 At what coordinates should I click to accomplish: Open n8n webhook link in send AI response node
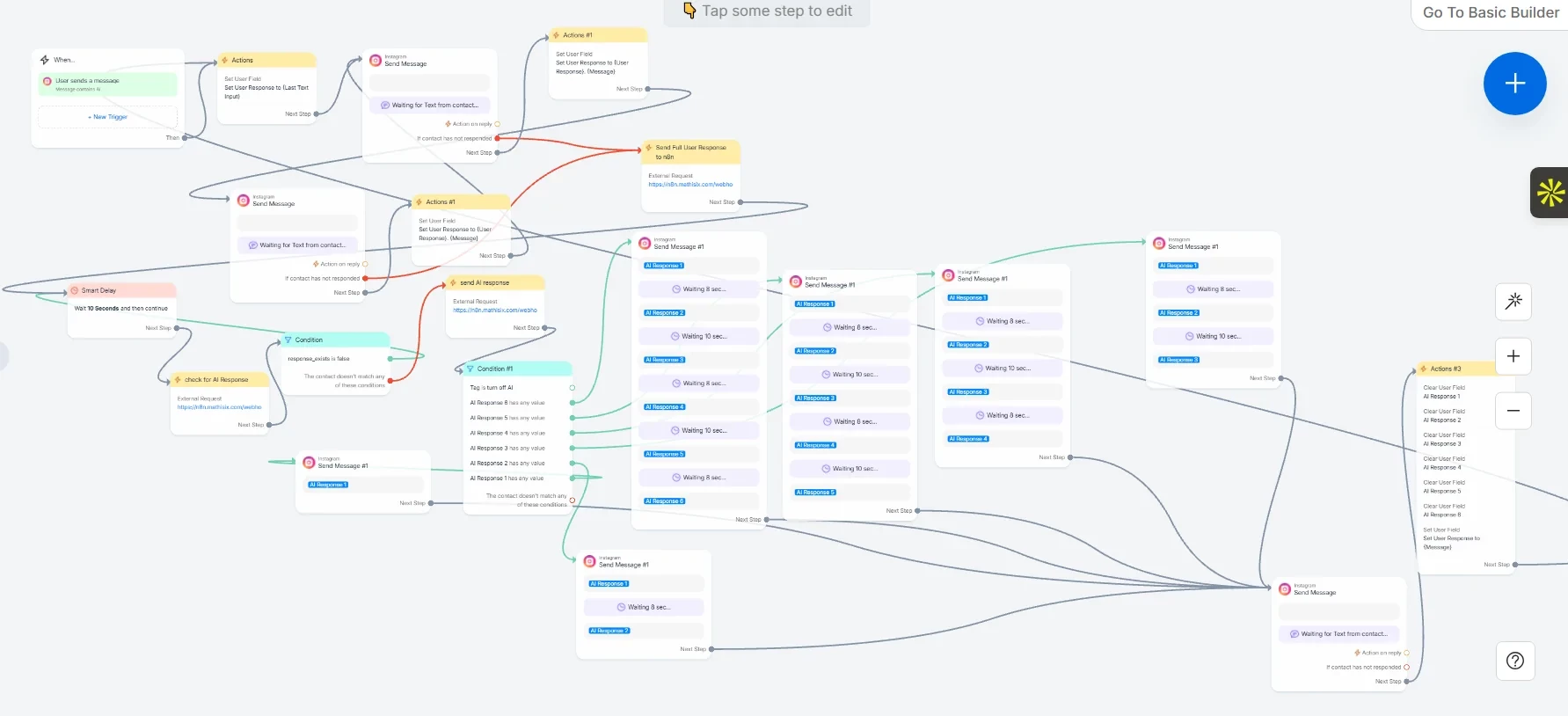pyautogui.click(x=495, y=311)
